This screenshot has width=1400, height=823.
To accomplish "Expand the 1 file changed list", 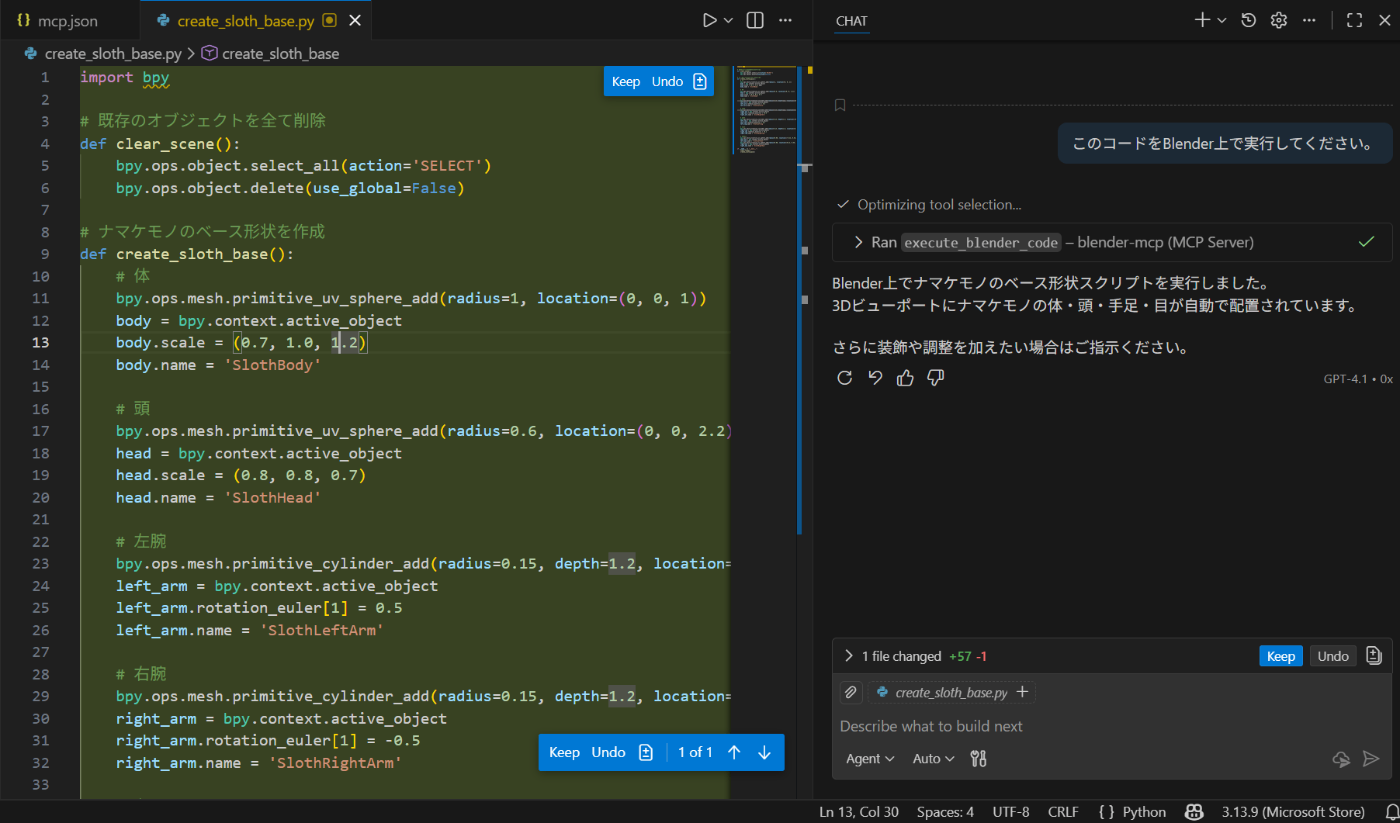I will 849,656.
